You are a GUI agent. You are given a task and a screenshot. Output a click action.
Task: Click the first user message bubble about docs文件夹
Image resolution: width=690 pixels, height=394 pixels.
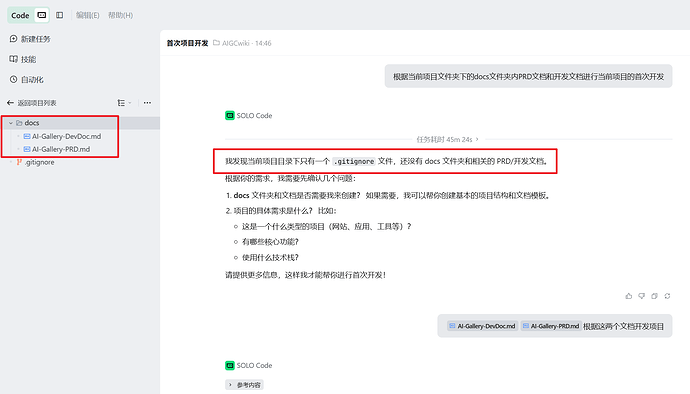pyautogui.click(x=529, y=77)
